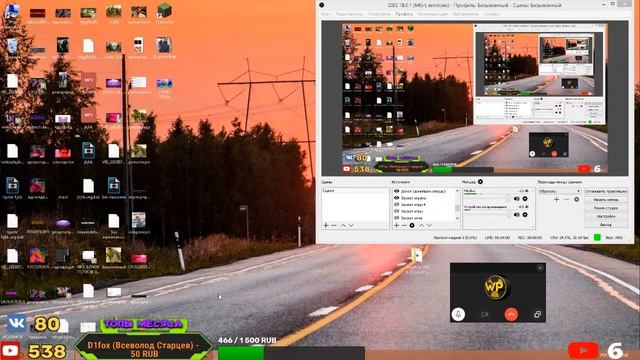Open OBS Настройки button

(x=606, y=216)
